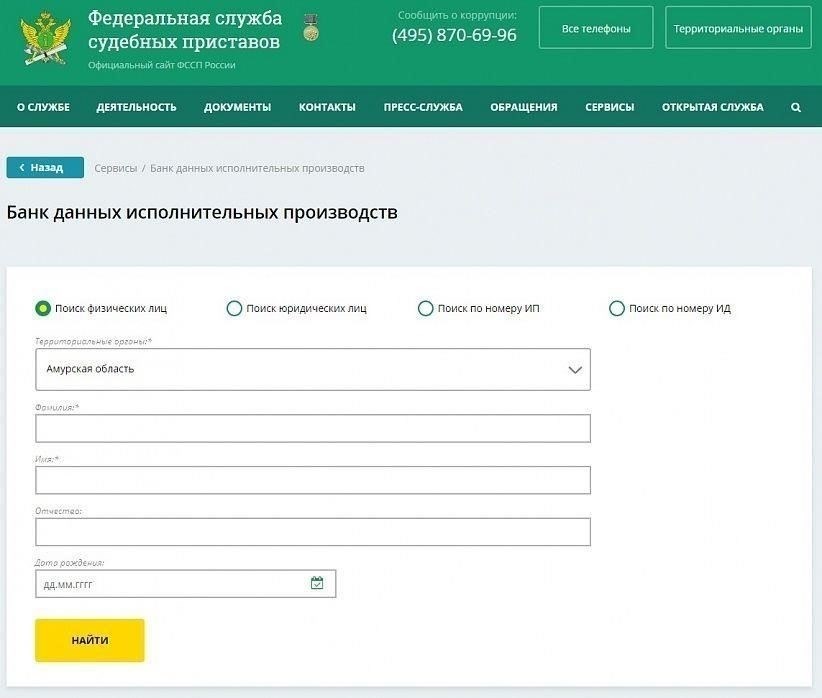Click the 'Все телефоны' button

click(x=596, y=28)
